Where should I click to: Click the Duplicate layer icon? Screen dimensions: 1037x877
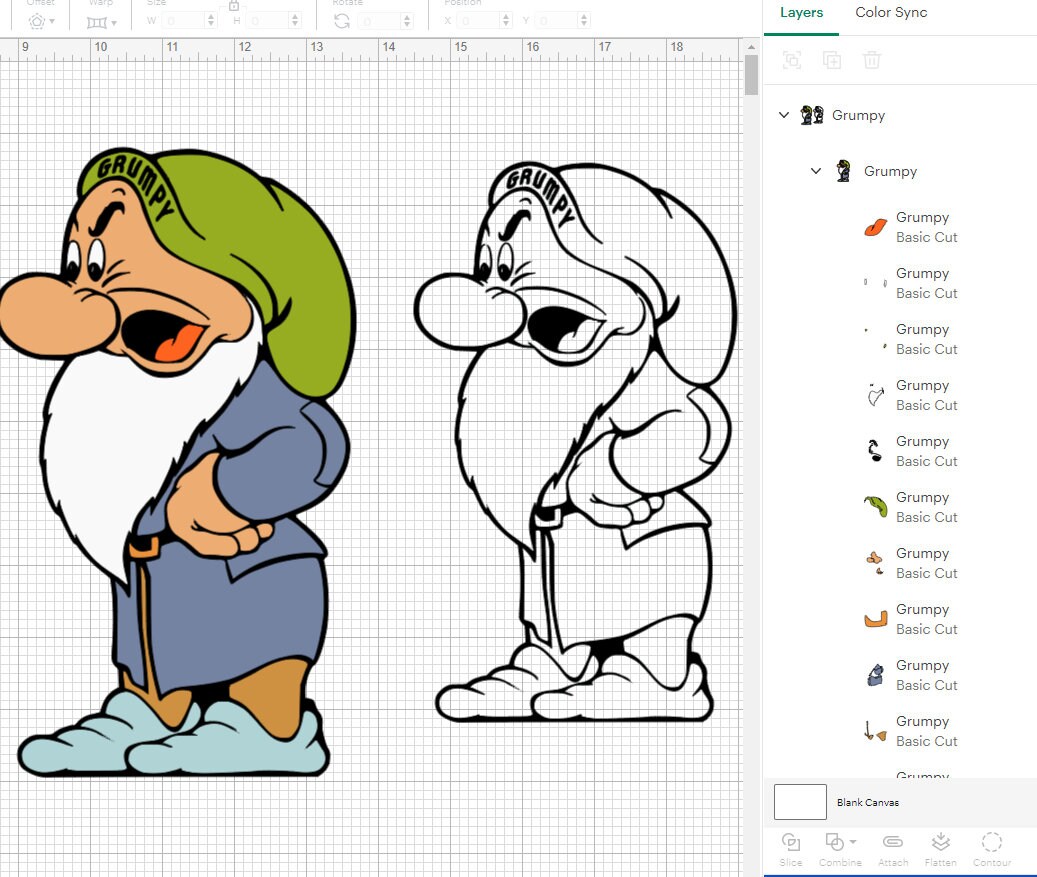(832, 60)
